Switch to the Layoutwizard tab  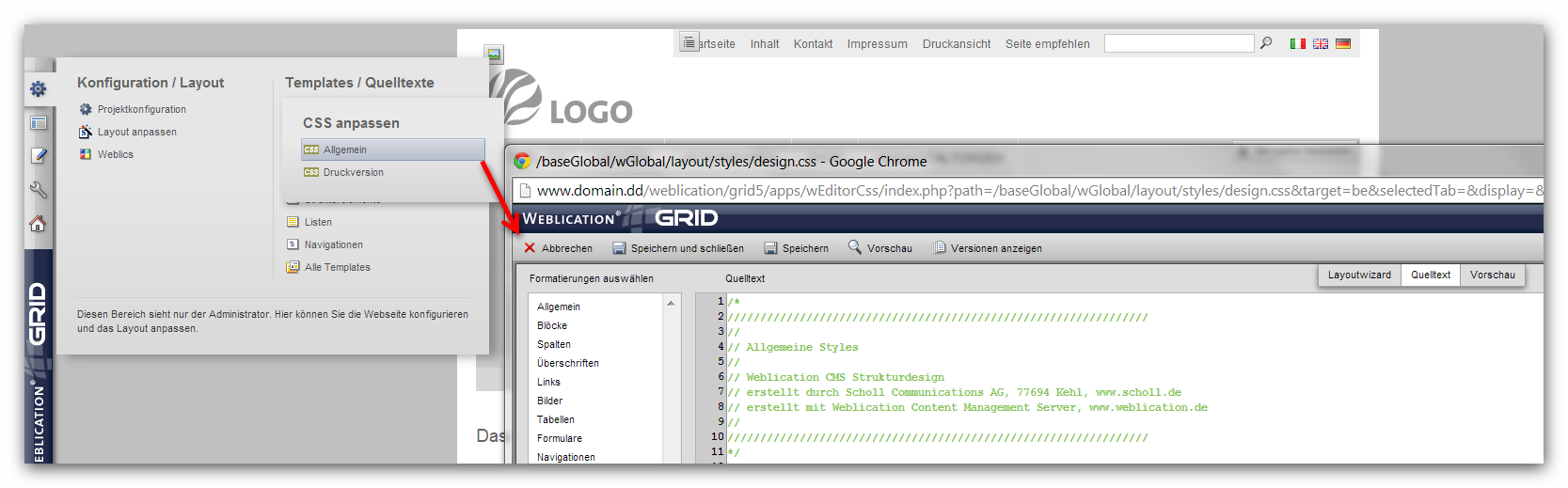click(1359, 275)
